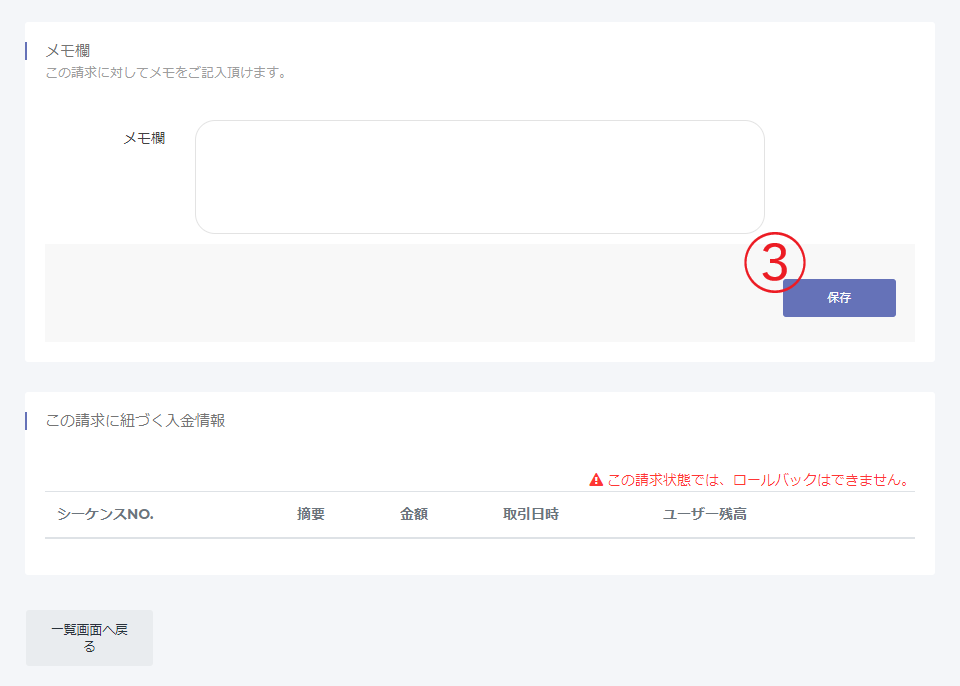Click the rollback warning message text
Image resolution: width=960 pixels, height=686 pixels.
pyautogui.click(x=759, y=480)
